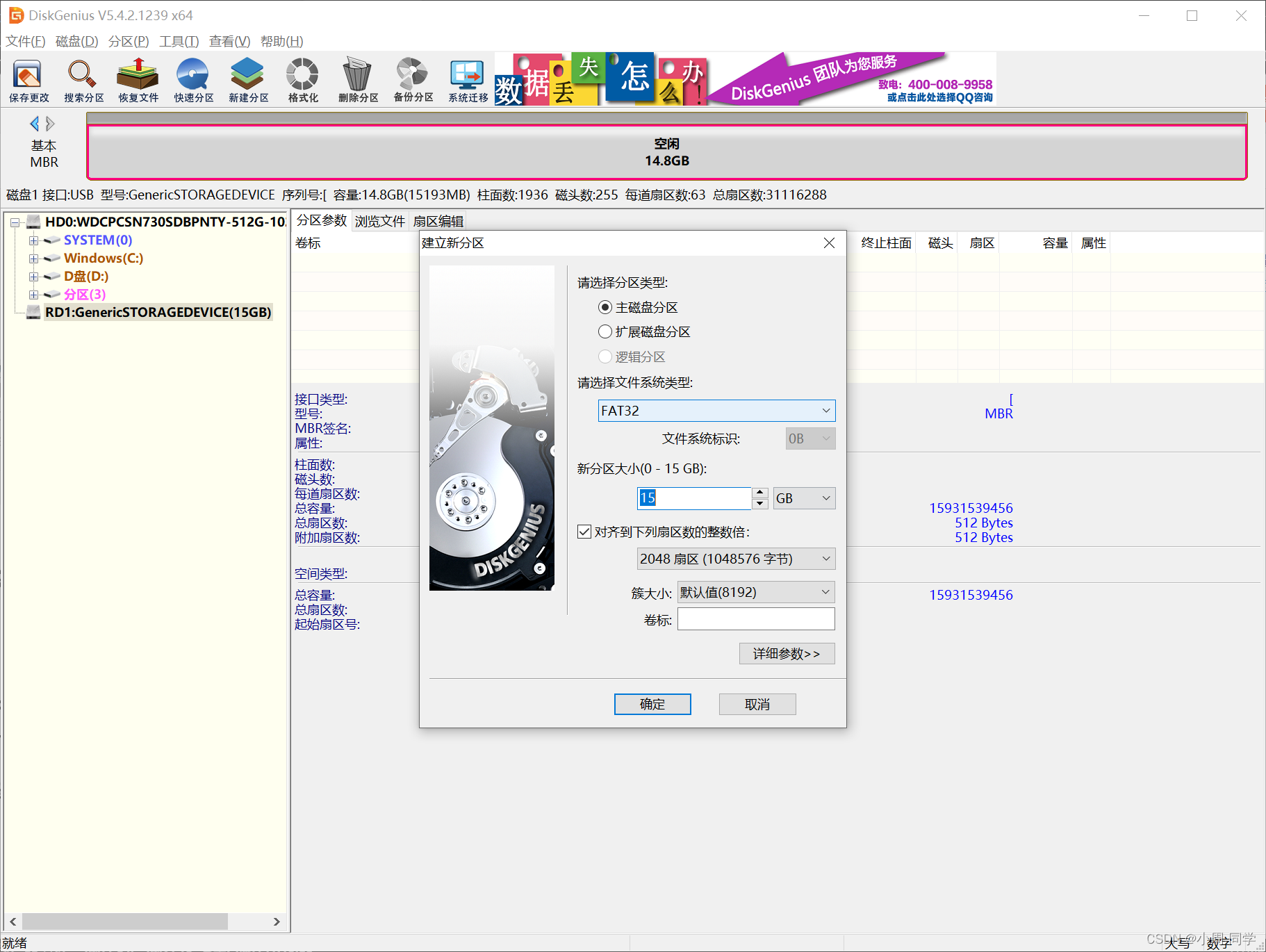Select SYSTEM(0) partition in tree
The width and height of the screenshot is (1266, 952).
[x=98, y=240]
